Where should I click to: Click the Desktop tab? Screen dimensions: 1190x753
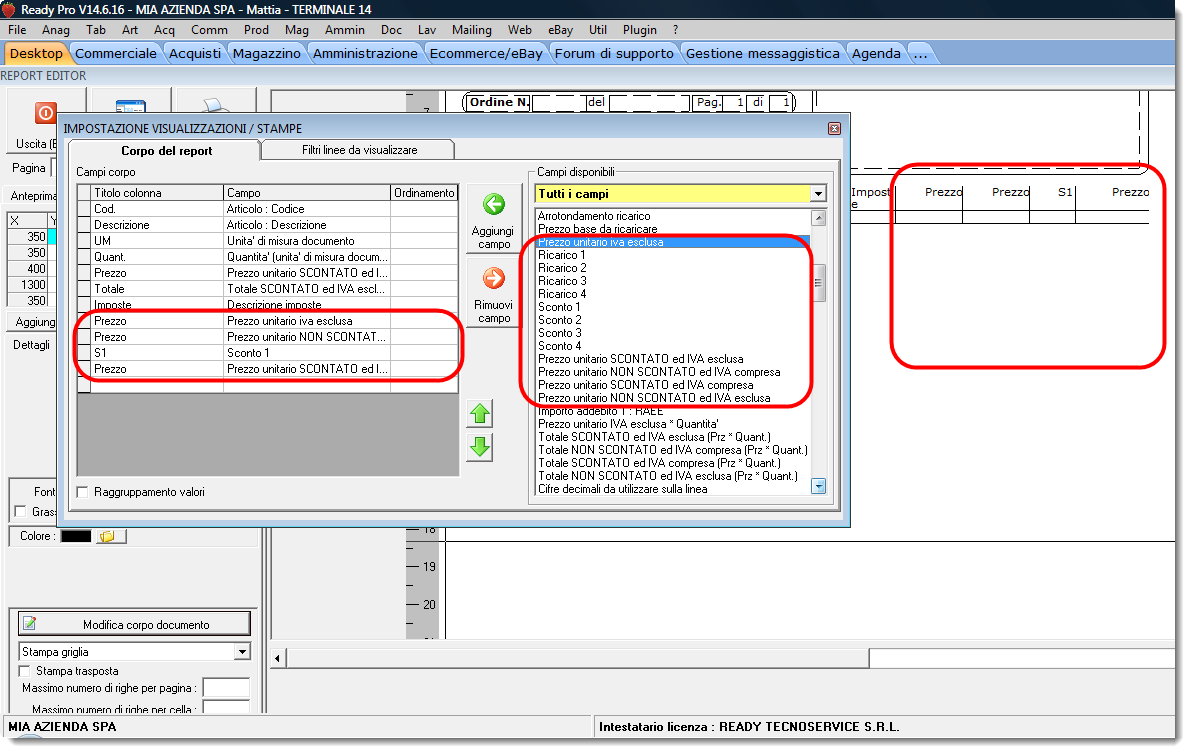[x=36, y=53]
